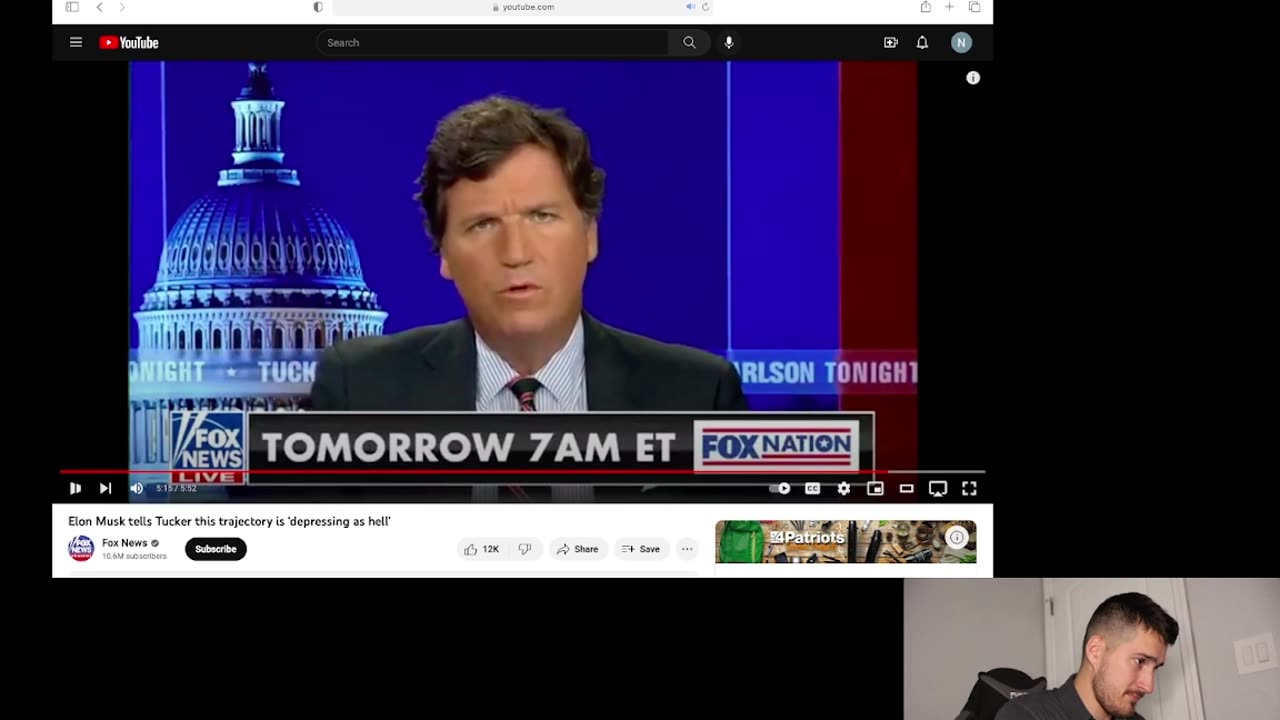Open the 4Patriots ad banner
This screenshot has width=1280, height=720.
click(846, 541)
